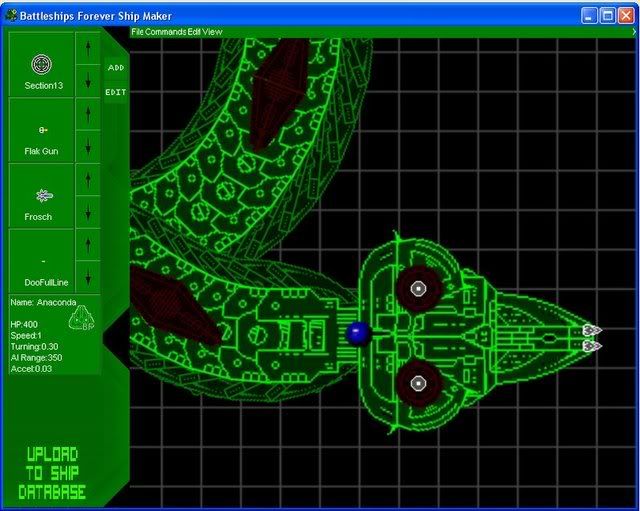Select the upper turret on the ship head
Viewport: 640px width, 511px height.
coord(418,289)
